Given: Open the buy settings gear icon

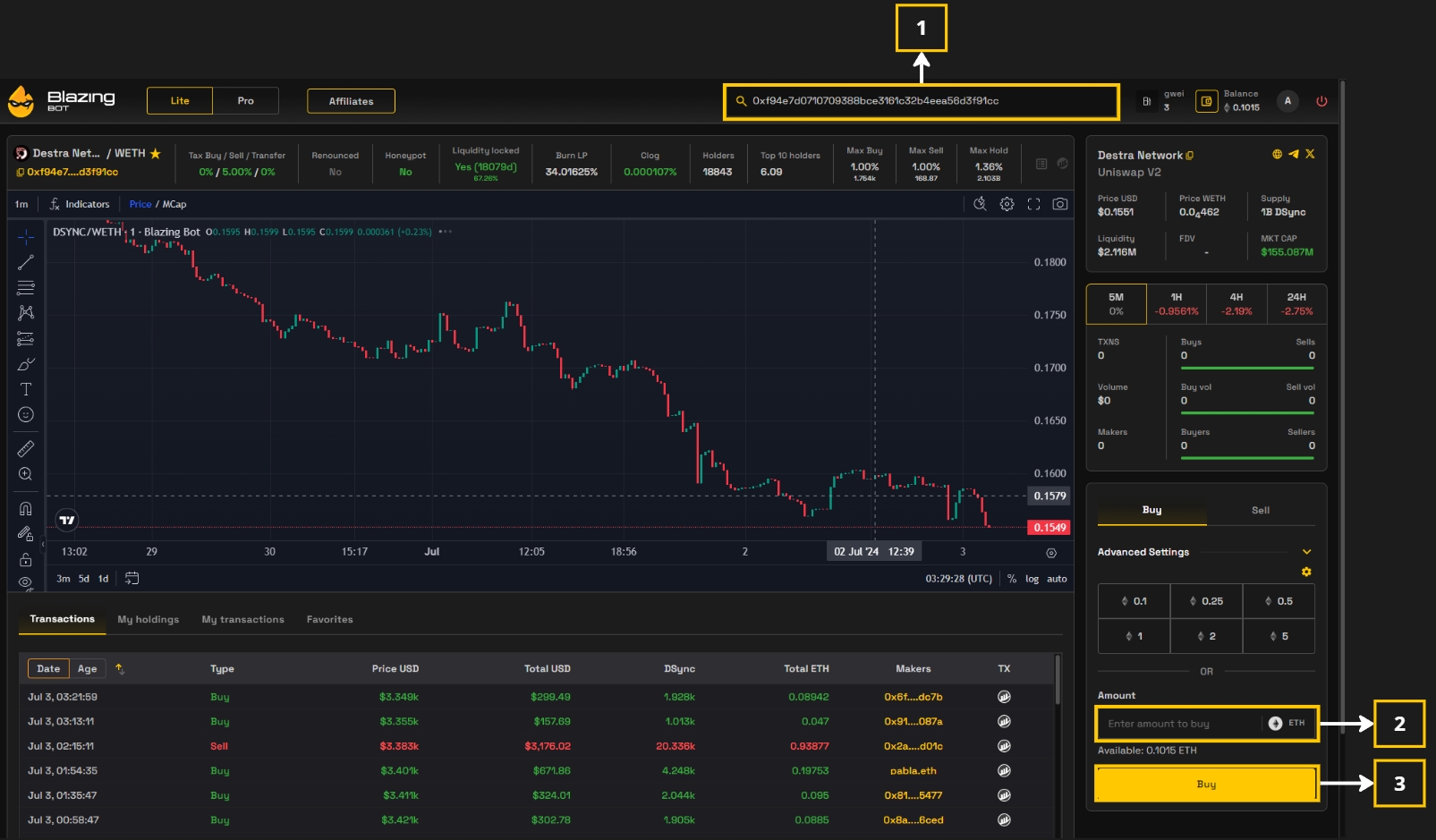Looking at the screenshot, I should tap(1306, 572).
